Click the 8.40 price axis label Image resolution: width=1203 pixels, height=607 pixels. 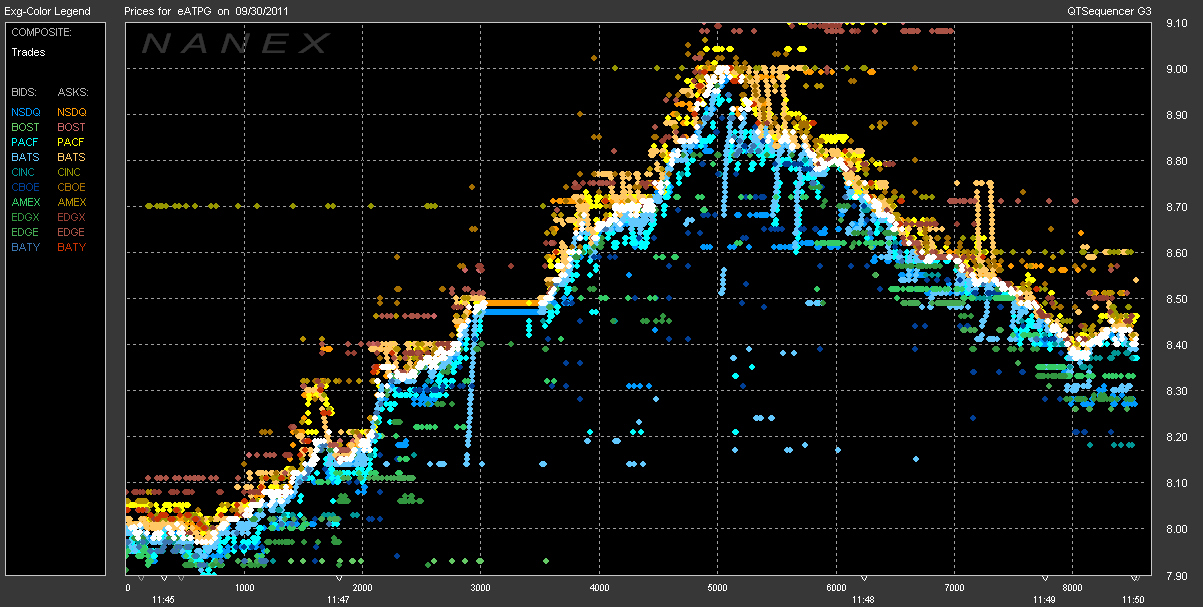pyautogui.click(x=1176, y=345)
